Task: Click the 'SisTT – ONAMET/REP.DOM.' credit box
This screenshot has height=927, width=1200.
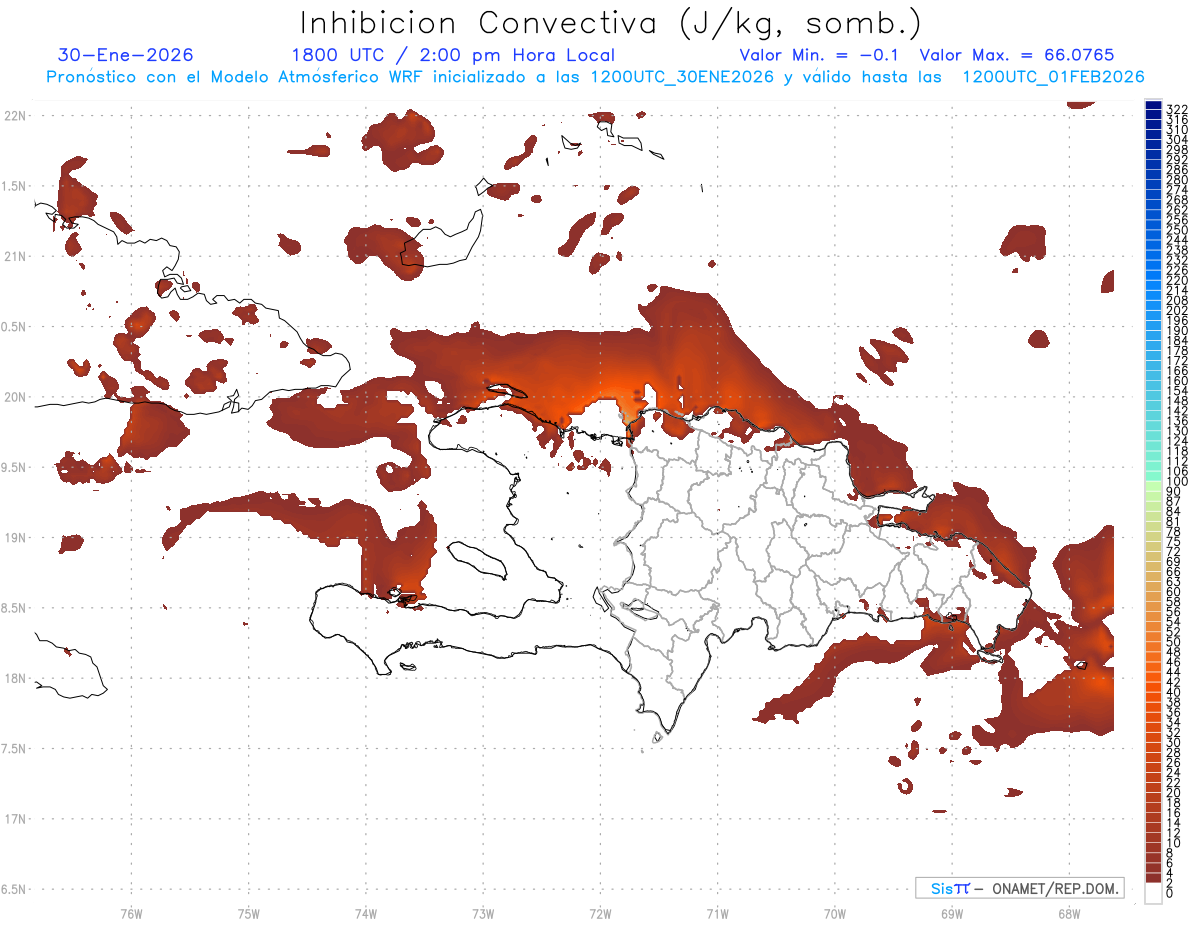Action: pos(1019,888)
